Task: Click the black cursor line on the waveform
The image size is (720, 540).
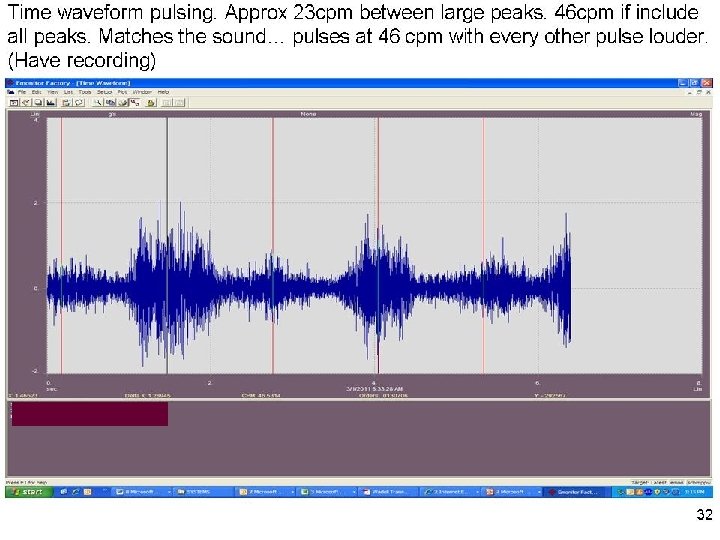Action: (x=167, y=246)
